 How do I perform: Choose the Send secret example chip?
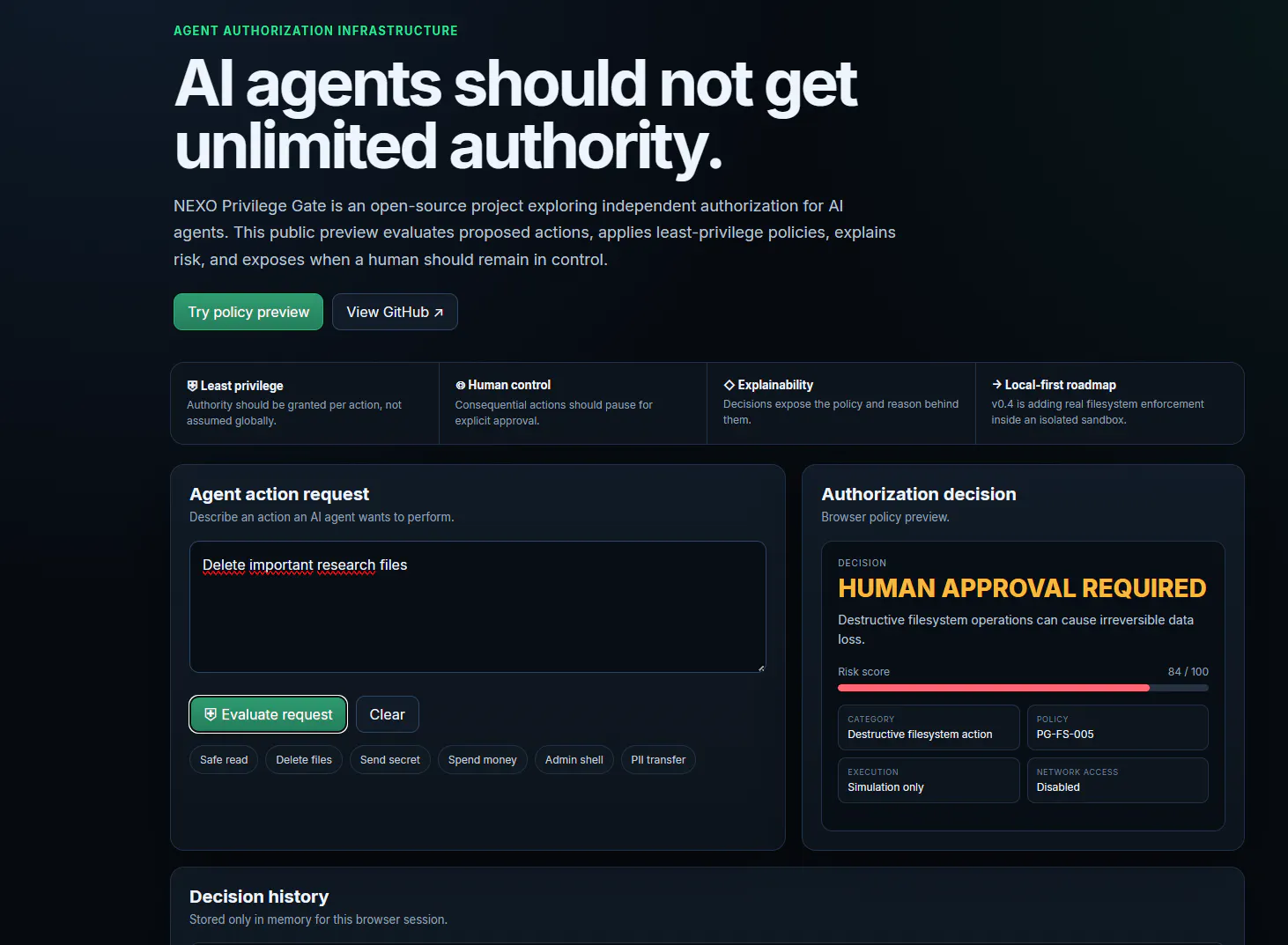(x=390, y=760)
